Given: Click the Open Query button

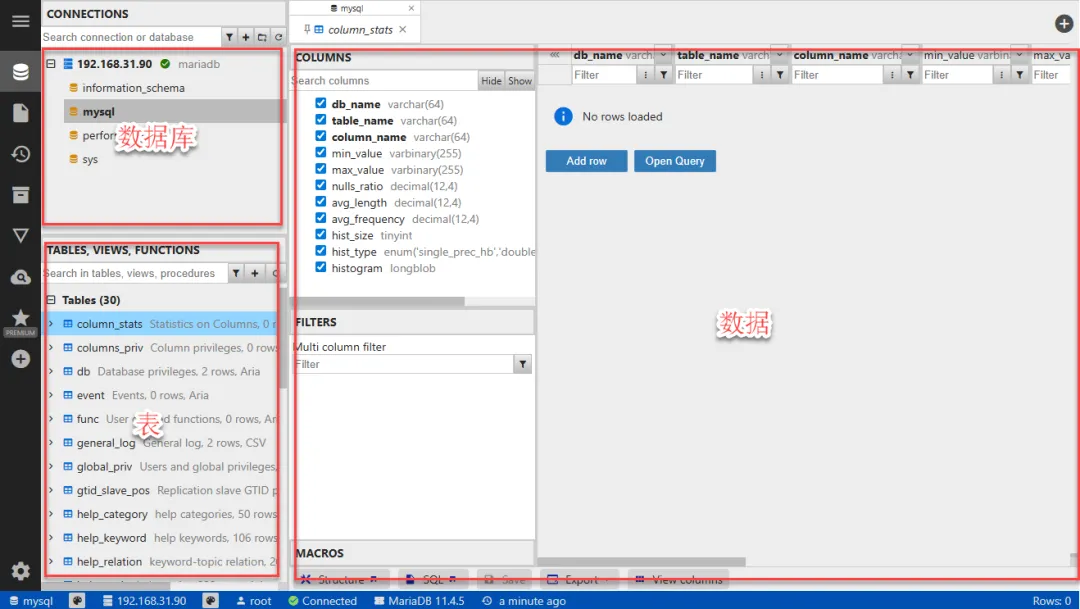Looking at the screenshot, I should click(675, 161).
